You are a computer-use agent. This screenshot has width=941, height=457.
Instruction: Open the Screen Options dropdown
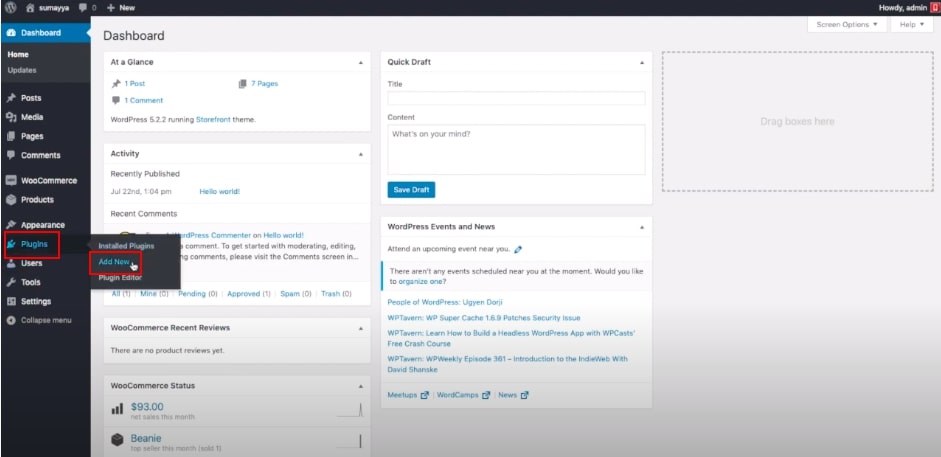847,25
